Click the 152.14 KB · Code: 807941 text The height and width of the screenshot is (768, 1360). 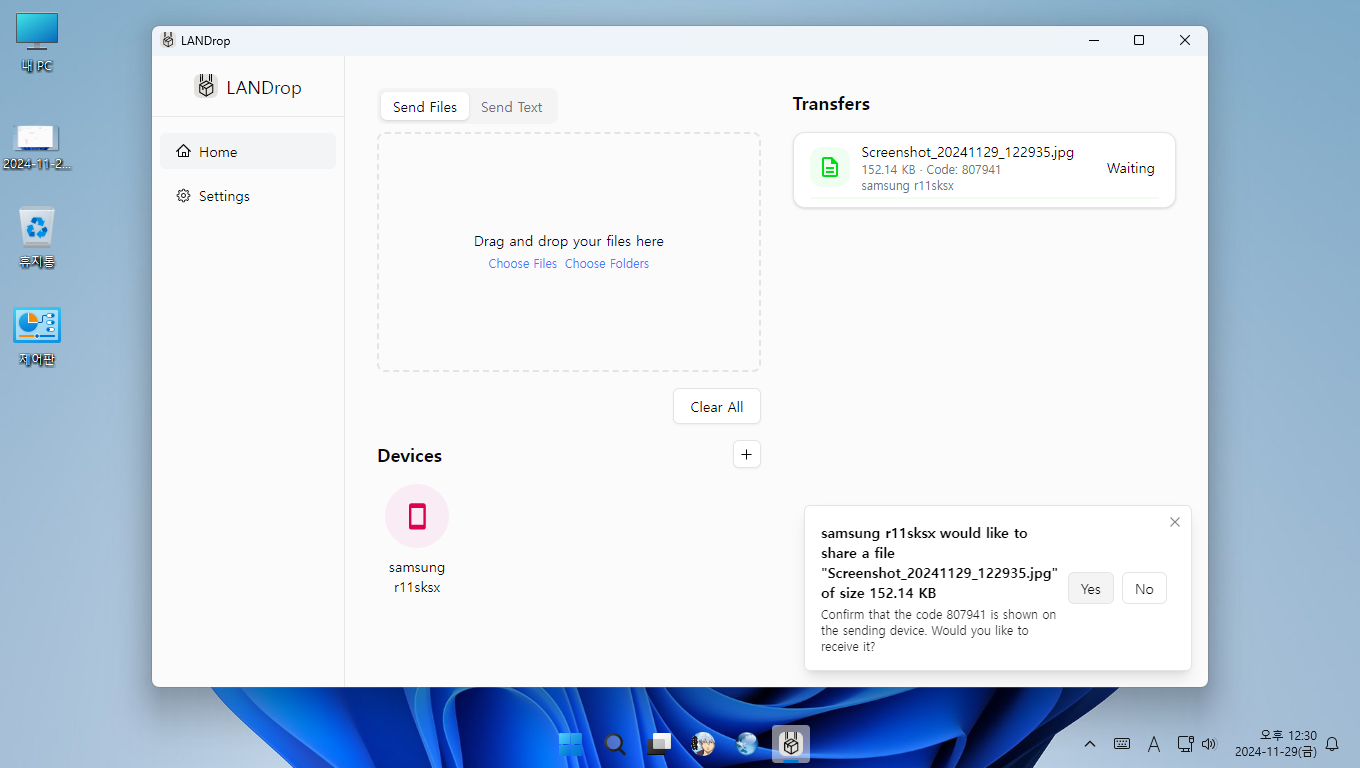(x=931, y=170)
